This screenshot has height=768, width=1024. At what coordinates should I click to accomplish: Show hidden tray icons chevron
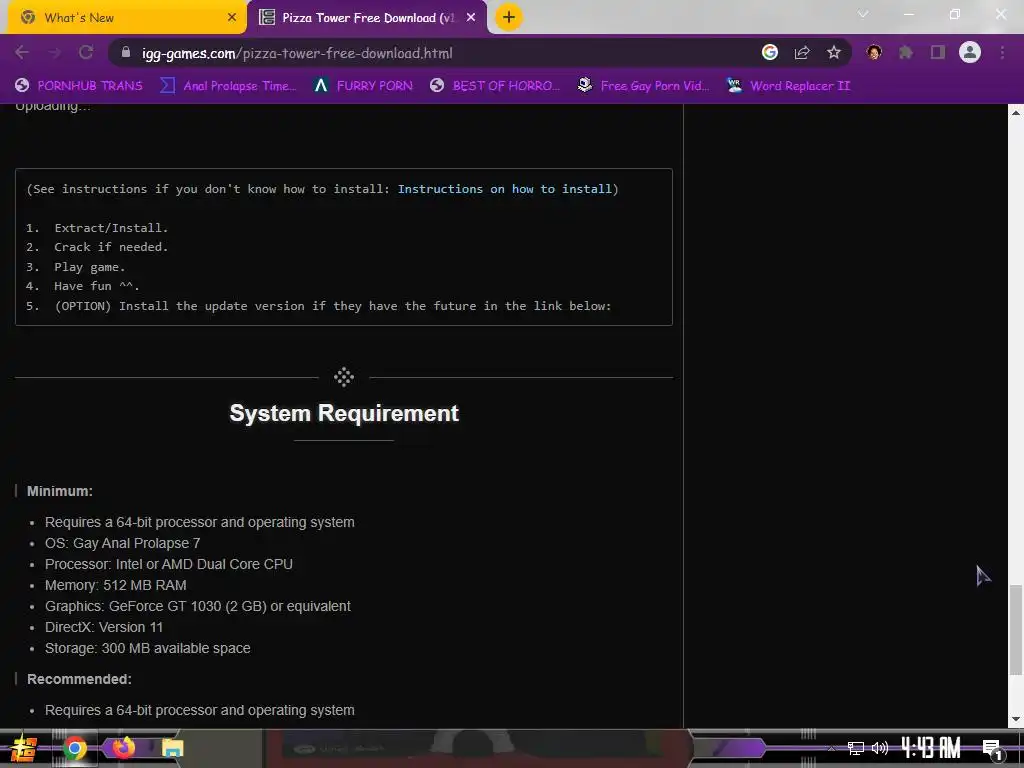[x=831, y=748]
